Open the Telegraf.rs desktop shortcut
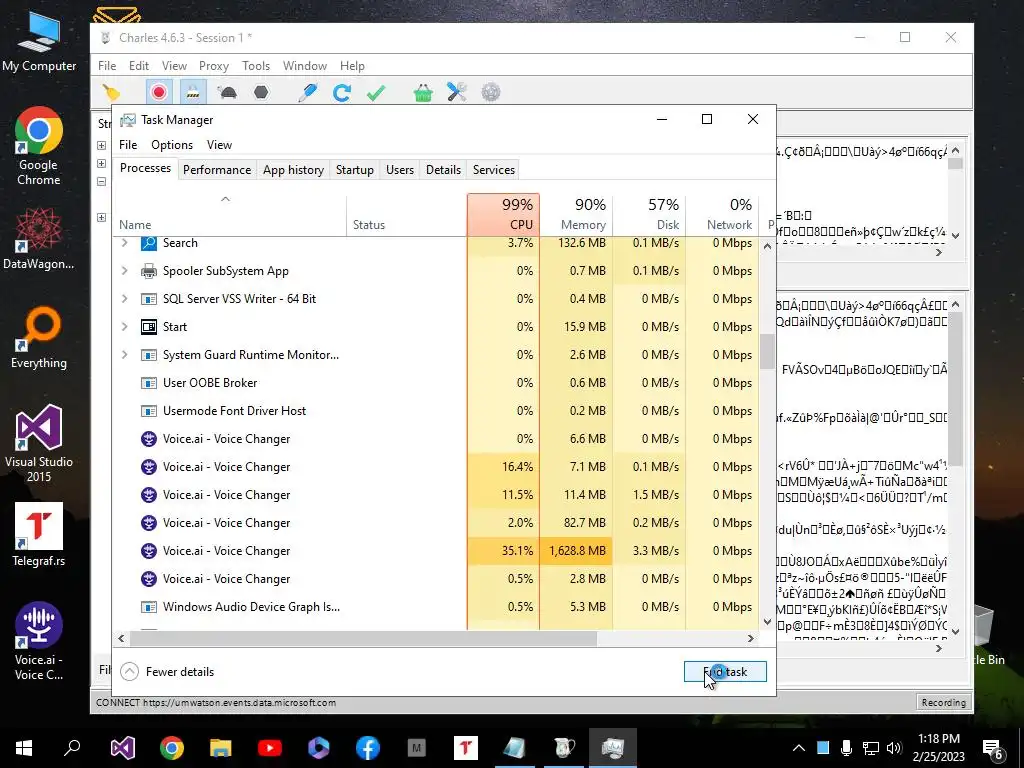This screenshot has width=1024, height=768. pos(39,534)
